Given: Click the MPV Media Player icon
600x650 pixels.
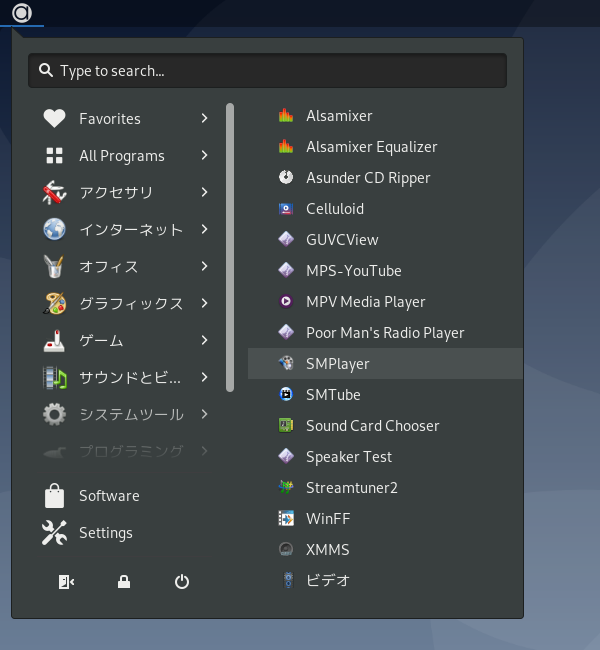Looking at the screenshot, I should (x=286, y=301).
